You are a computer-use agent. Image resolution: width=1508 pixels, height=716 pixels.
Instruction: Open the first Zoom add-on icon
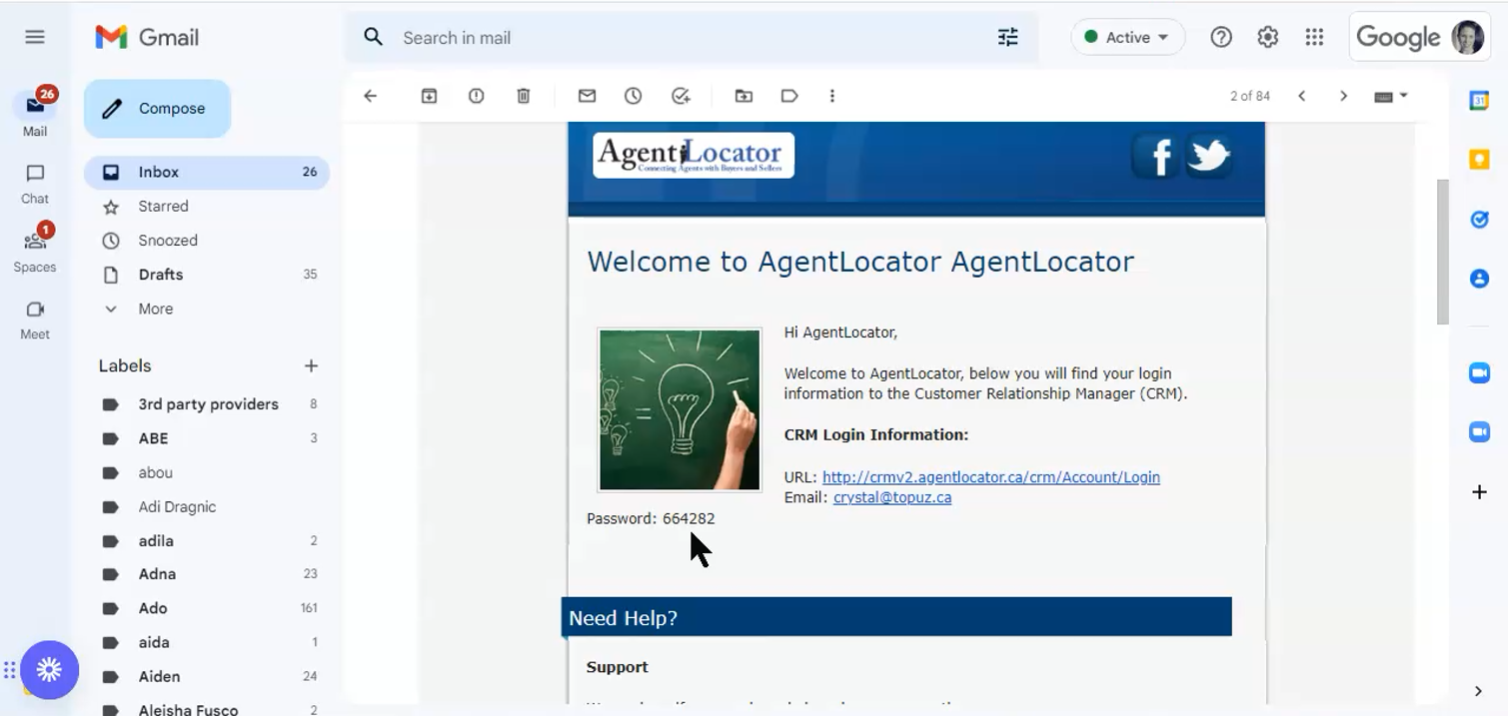click(1479, 372)
